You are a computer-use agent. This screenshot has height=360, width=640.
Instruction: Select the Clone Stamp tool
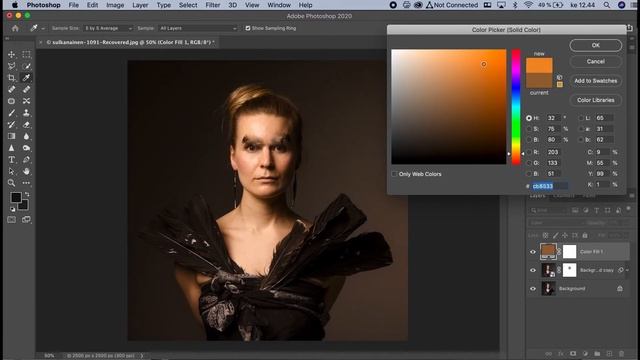coord(27,113)
